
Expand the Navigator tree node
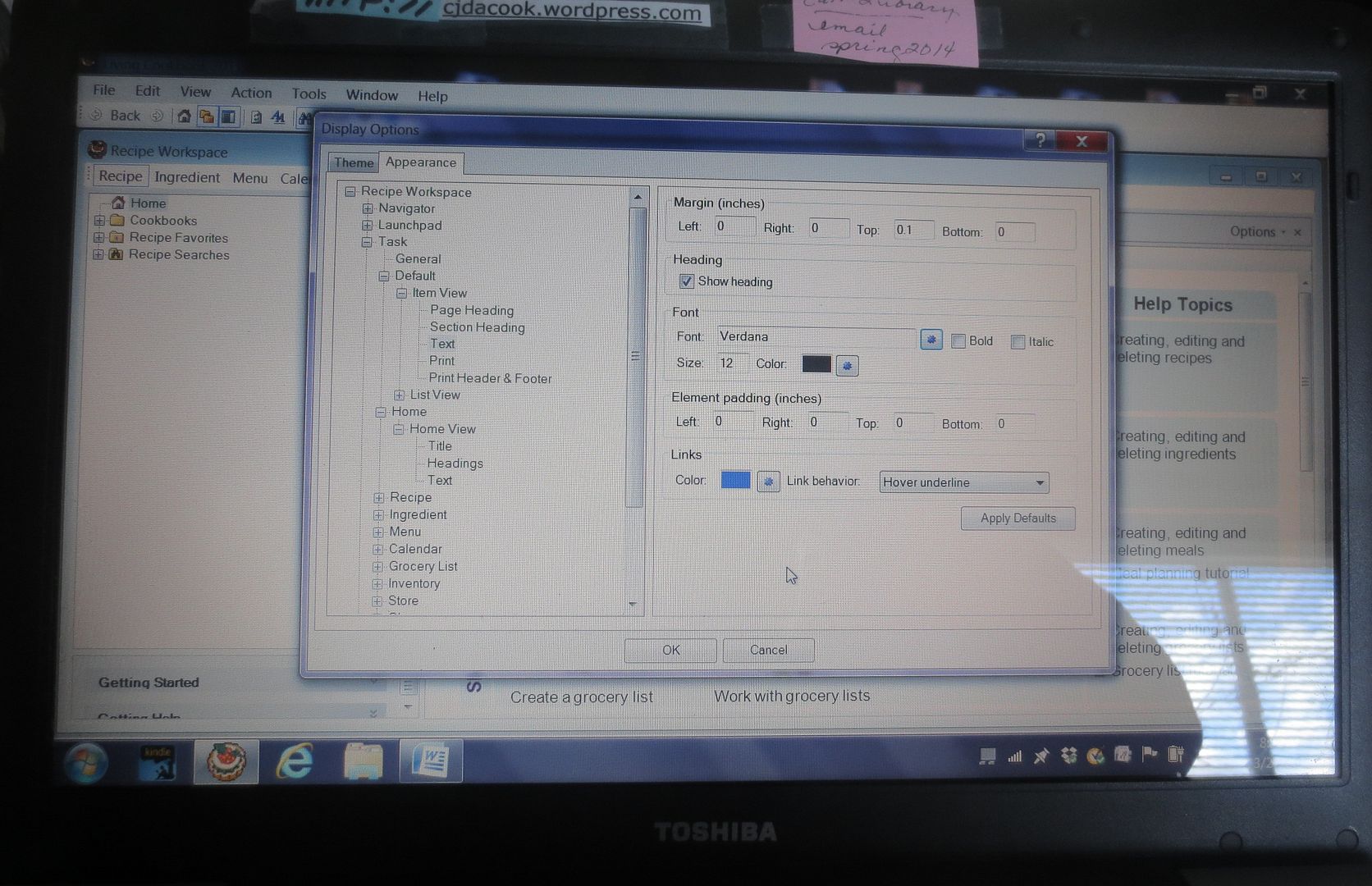tap(368, 208)
